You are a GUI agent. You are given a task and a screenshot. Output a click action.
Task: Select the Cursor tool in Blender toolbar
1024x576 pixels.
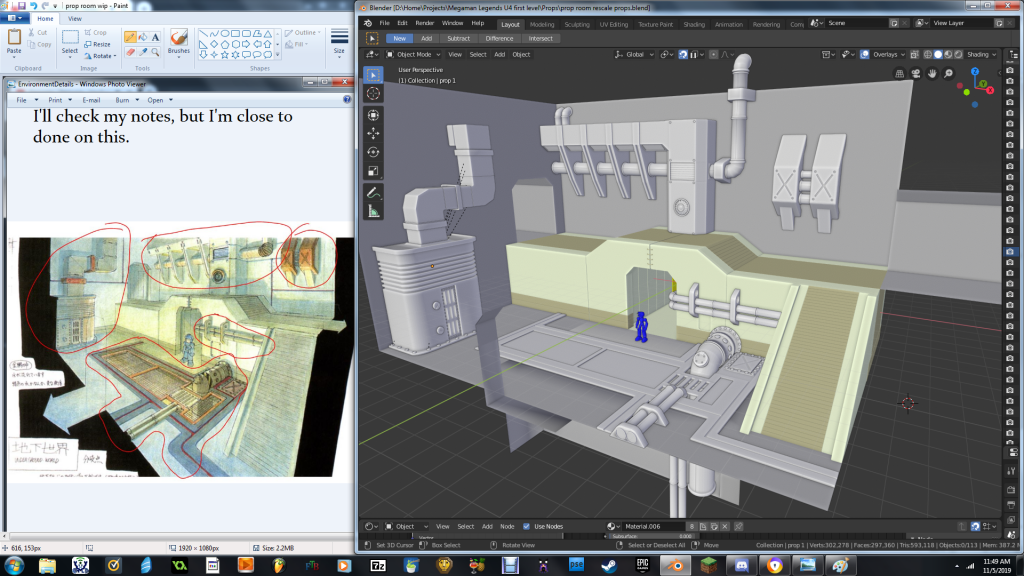(374, 93)
